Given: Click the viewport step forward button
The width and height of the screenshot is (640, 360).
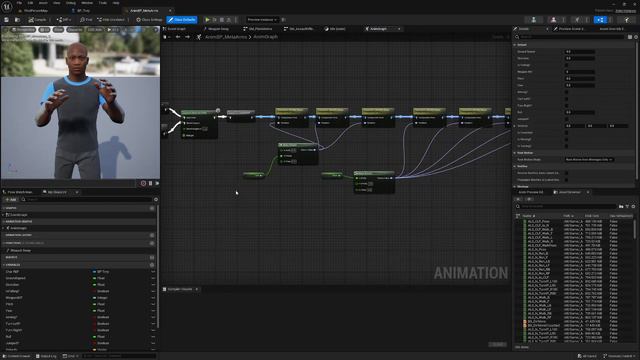Looking at the screenshot, I should tap(157, 183).
